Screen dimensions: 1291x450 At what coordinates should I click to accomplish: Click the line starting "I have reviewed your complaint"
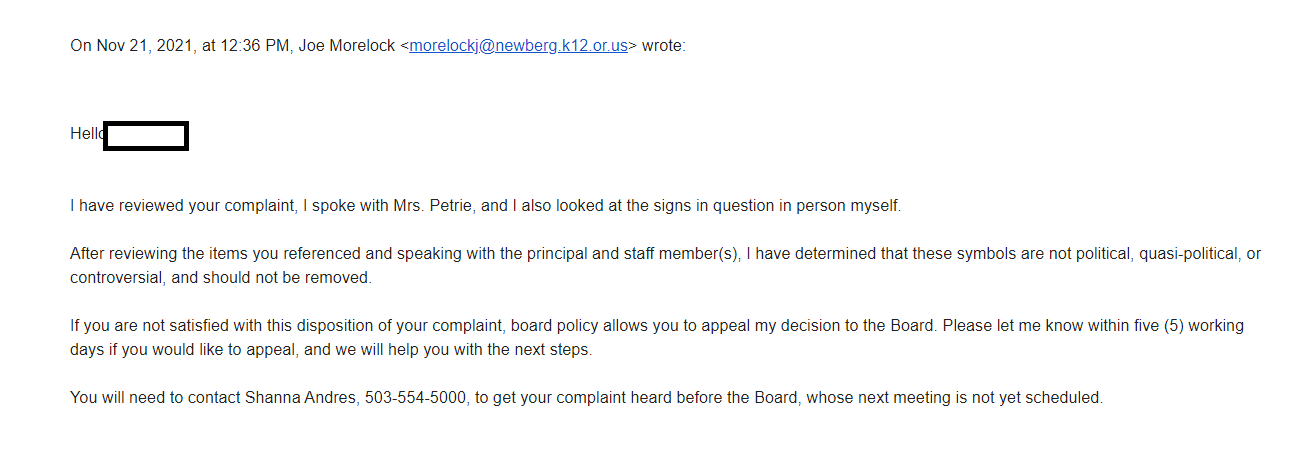pyautogui.click(x=486, y=206)
